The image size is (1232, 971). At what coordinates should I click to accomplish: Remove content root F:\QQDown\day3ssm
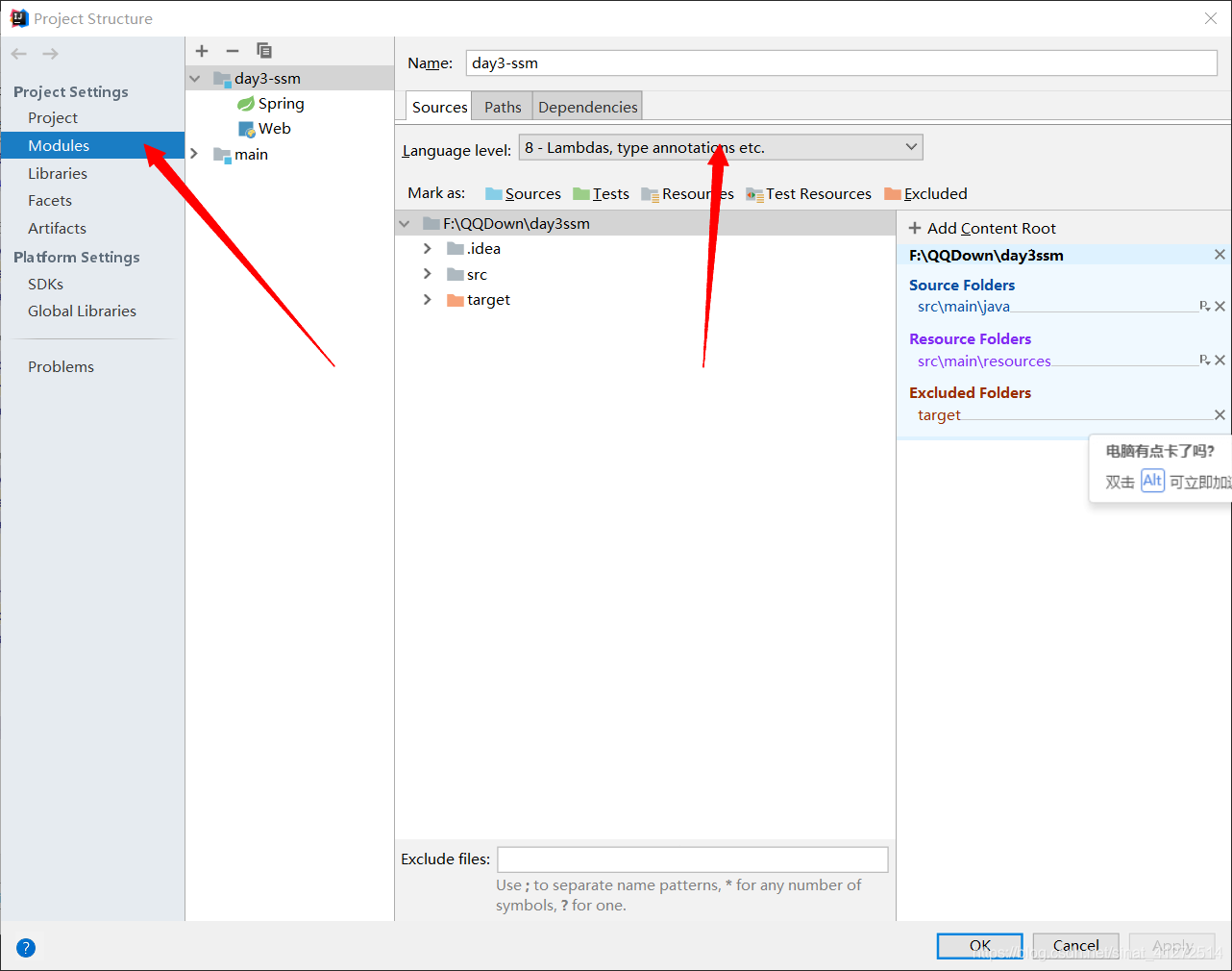click(x=1220, y=255)
